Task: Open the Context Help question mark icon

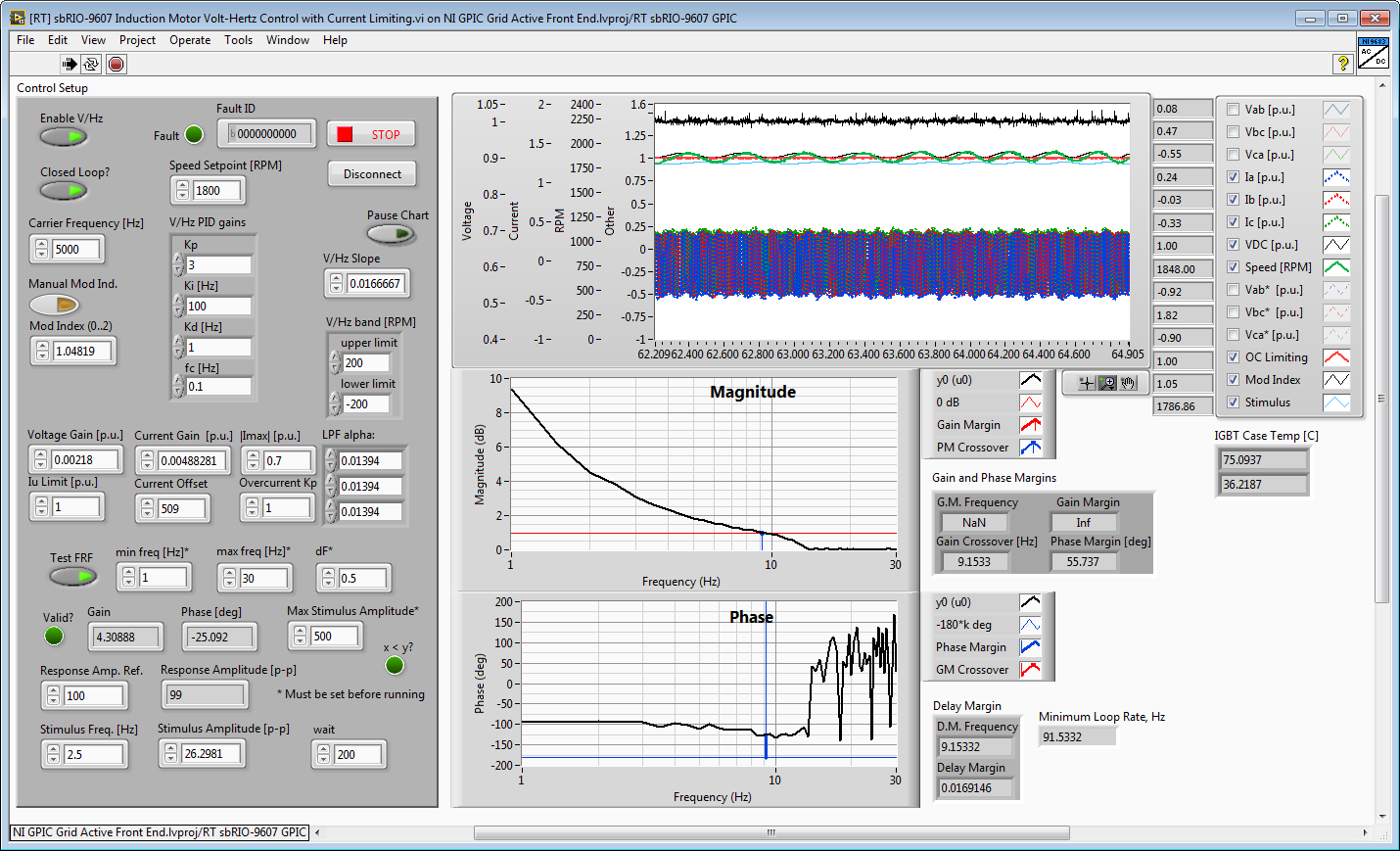Action: [x=1343, y=64]
